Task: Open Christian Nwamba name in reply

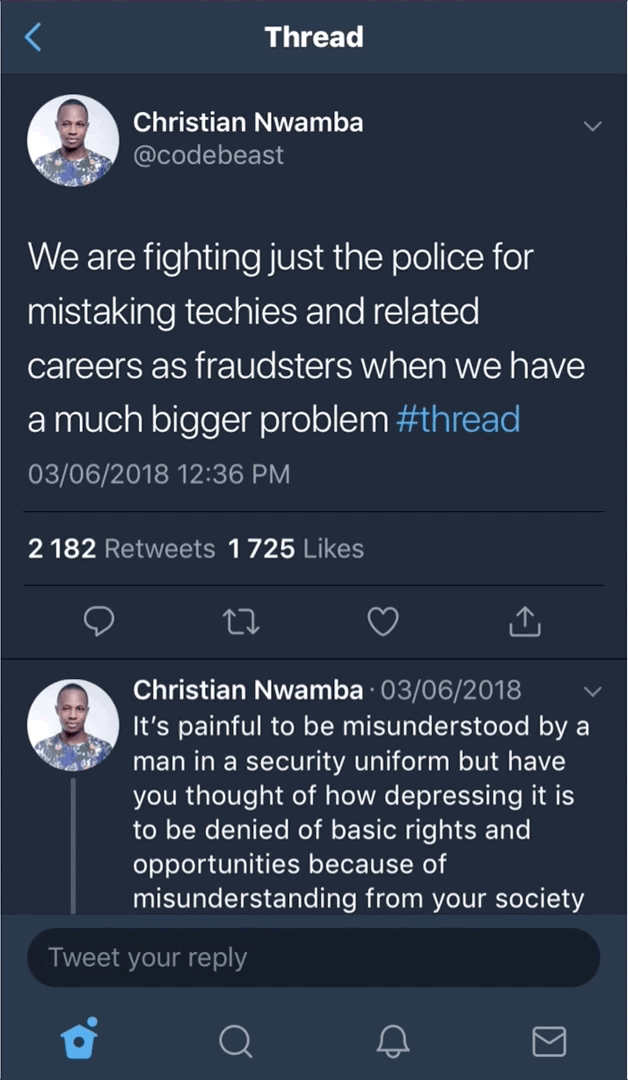Action: coord(248,690)
